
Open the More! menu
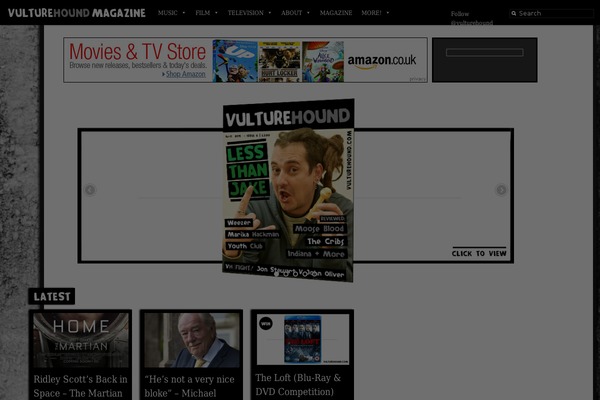[371, 13]
